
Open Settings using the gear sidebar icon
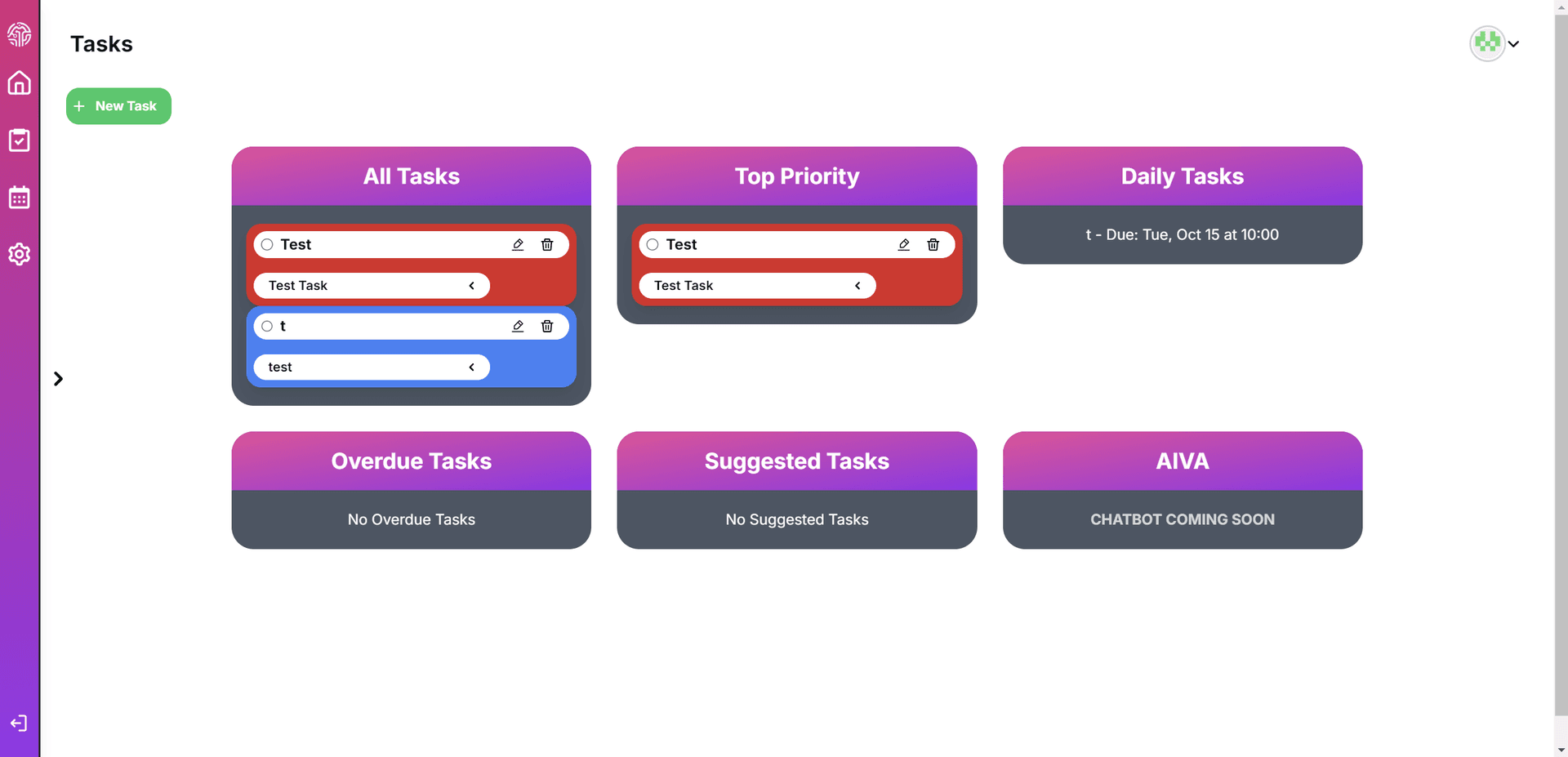click(x=19, y=254)
